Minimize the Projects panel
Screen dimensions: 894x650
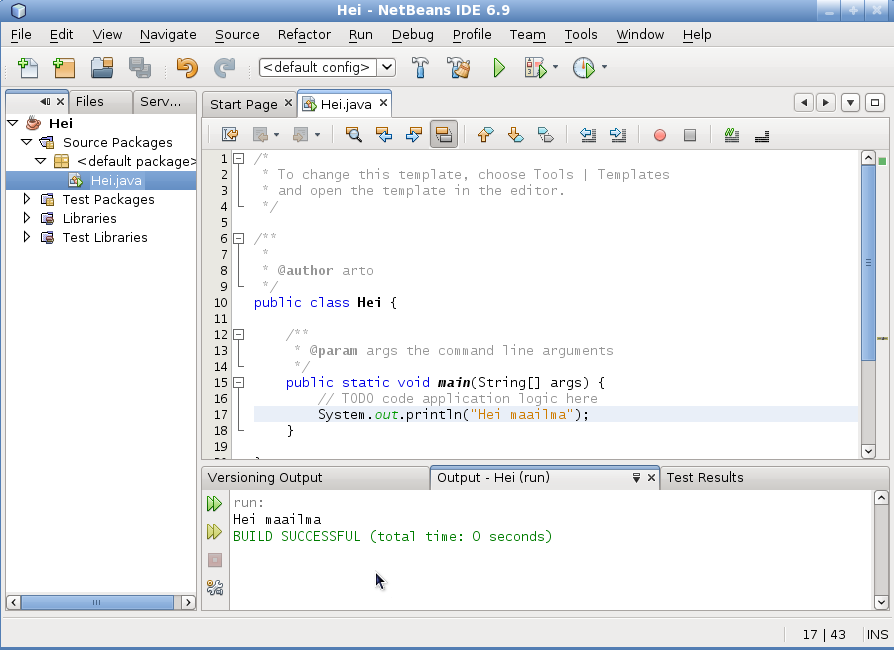45,101
